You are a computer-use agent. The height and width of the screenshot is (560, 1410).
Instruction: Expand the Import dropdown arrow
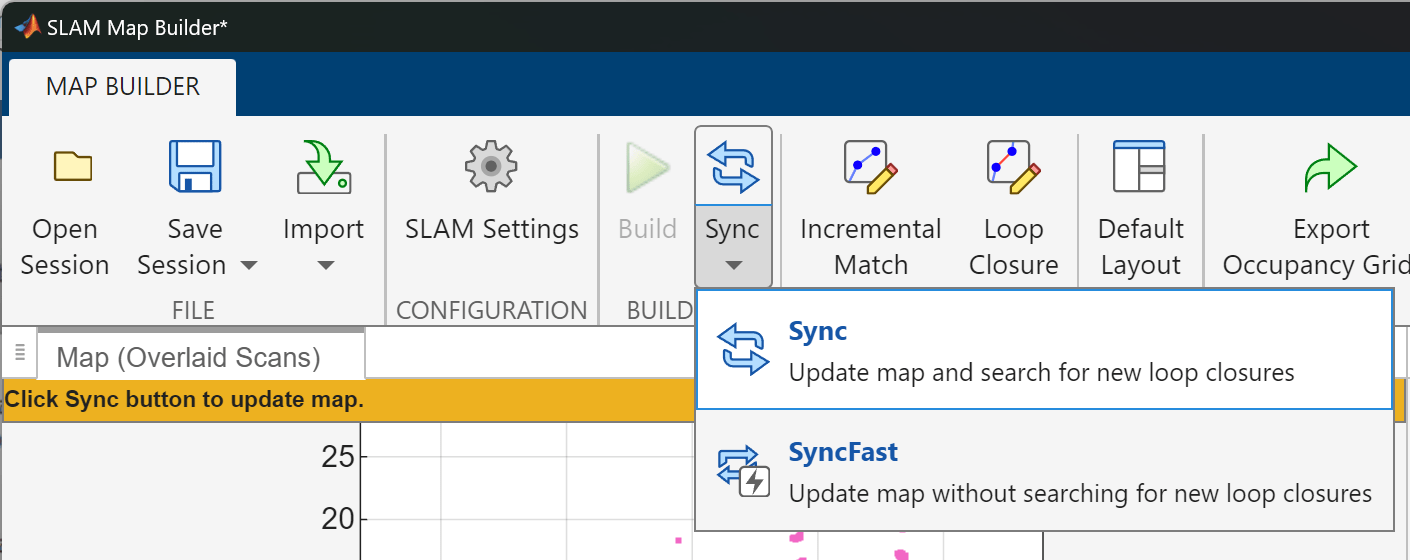pos(324,266)
